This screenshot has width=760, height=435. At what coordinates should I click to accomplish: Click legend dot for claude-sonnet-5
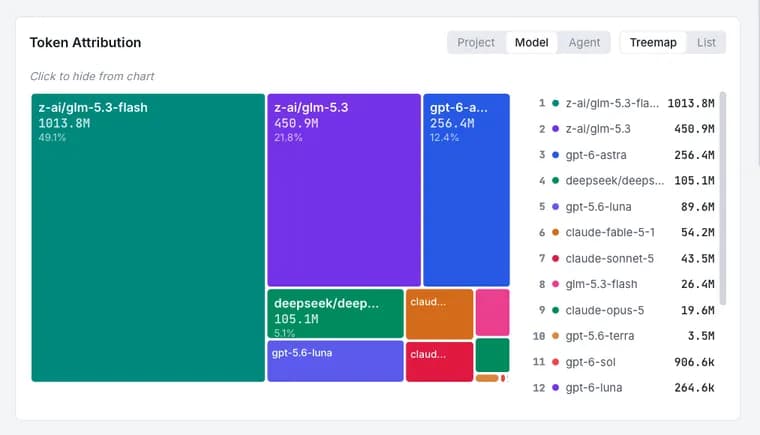click(x=555, y=258)
